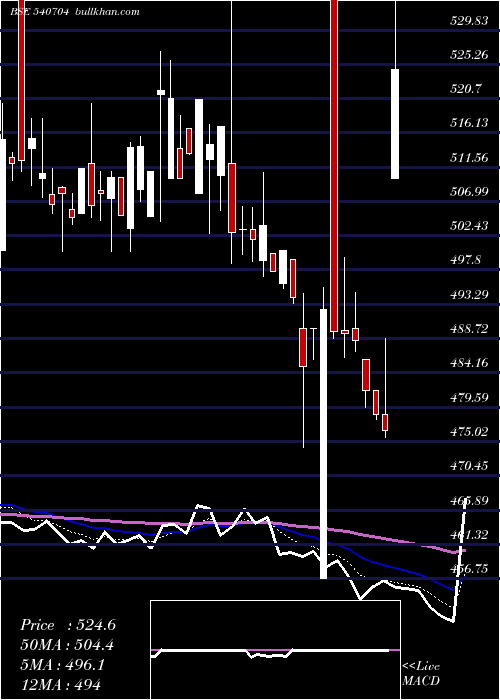
Task: Select the 502.43 price axis label
Action: coord(469,225)
